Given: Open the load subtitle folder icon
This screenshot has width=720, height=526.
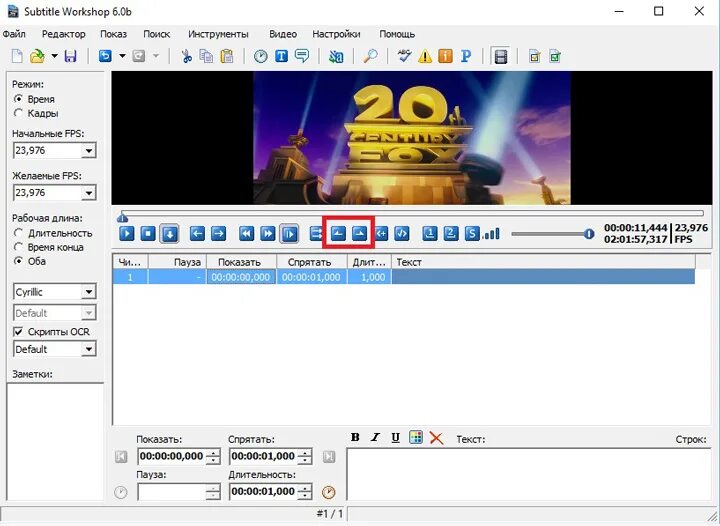Looking at the screenshot, I should 37,56.
